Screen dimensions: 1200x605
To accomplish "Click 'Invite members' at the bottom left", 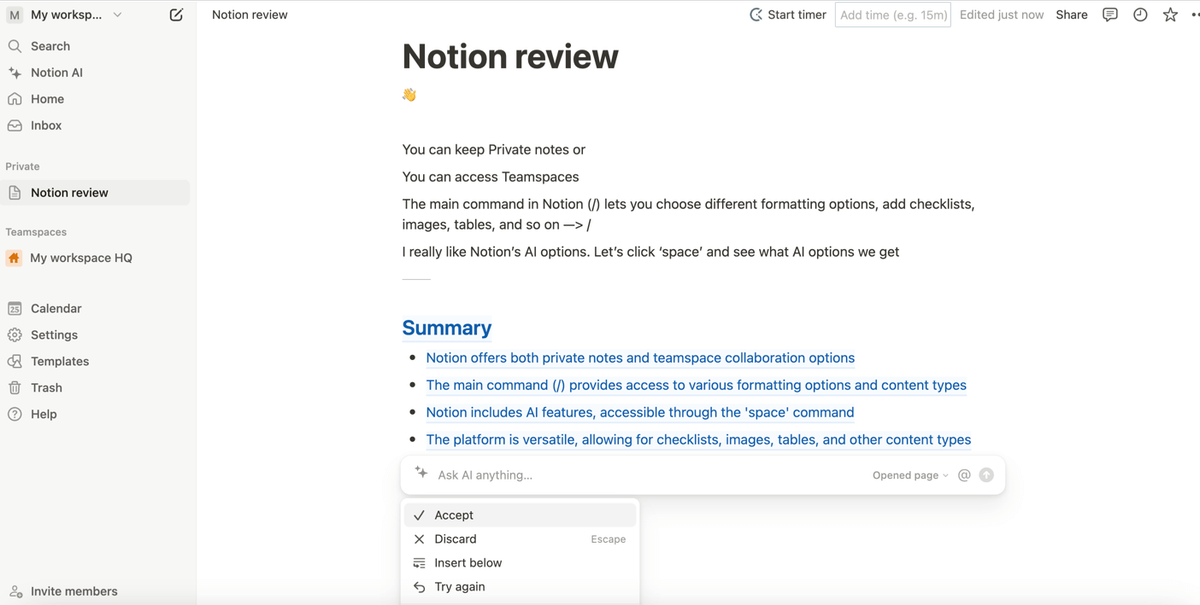I will click(x=75, y=591).
